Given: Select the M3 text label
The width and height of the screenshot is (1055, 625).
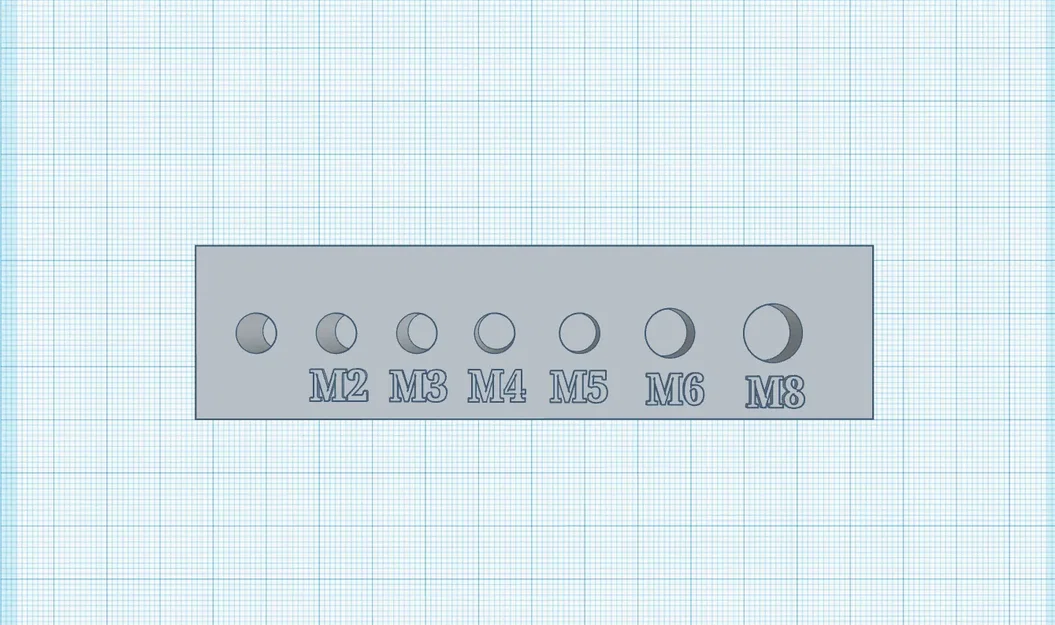Looking at the screenshot, I should tap(418, 386).
